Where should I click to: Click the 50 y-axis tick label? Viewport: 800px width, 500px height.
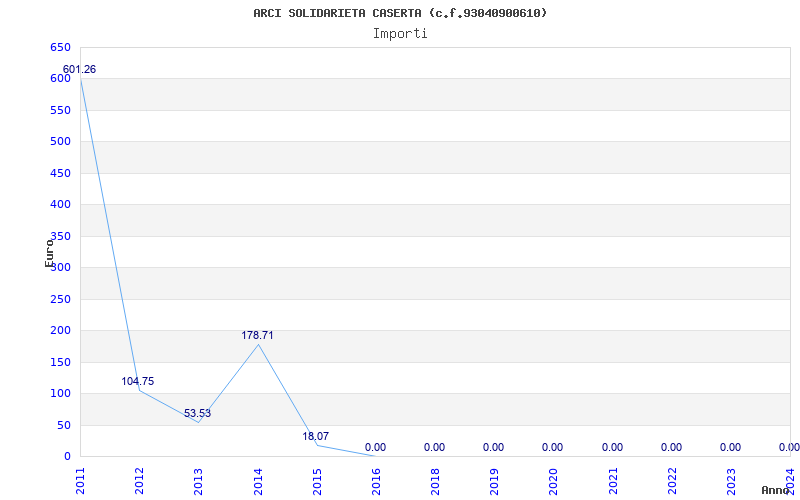(x=63, y=425)
